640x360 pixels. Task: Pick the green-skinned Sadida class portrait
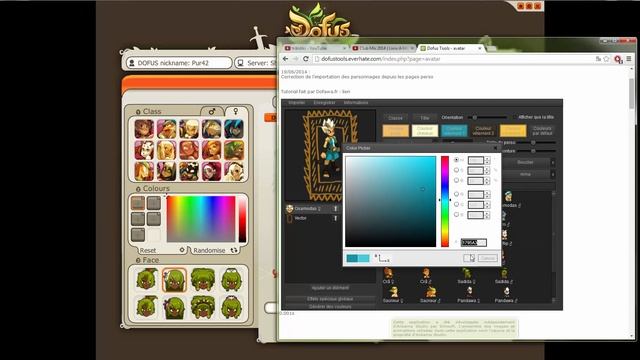pos(234,150)
